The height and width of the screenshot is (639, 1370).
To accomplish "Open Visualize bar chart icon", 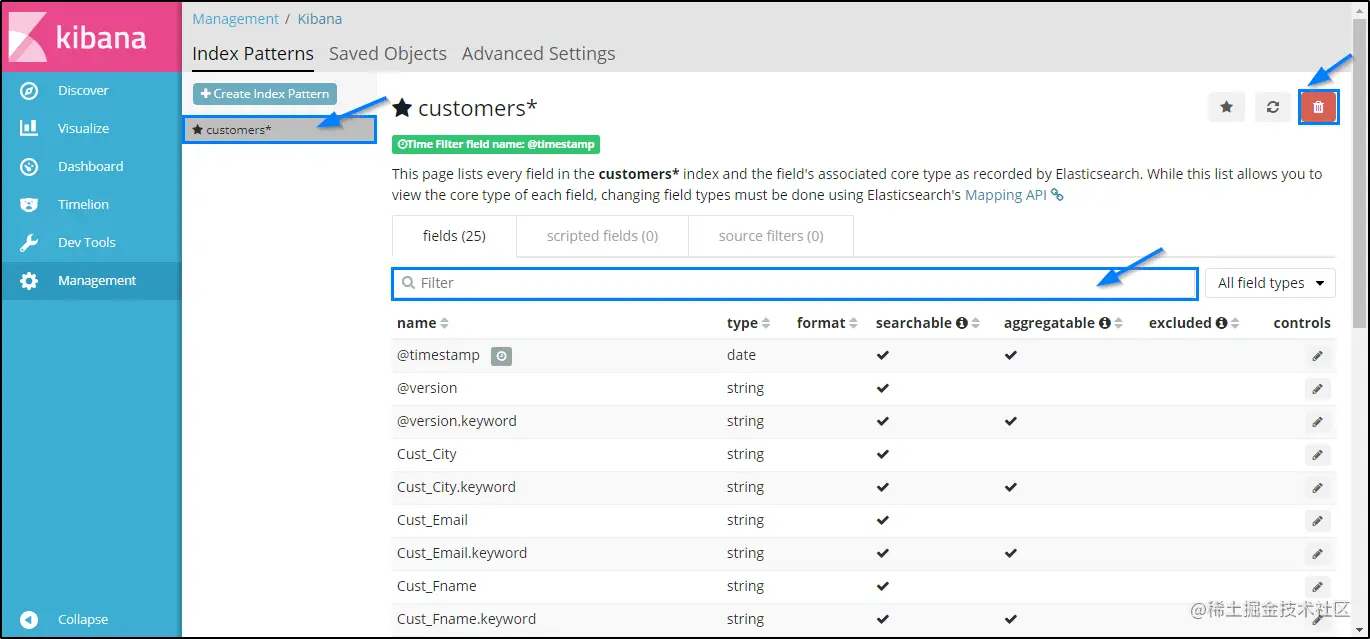I will pyautogui.click(x=29, y=129).
